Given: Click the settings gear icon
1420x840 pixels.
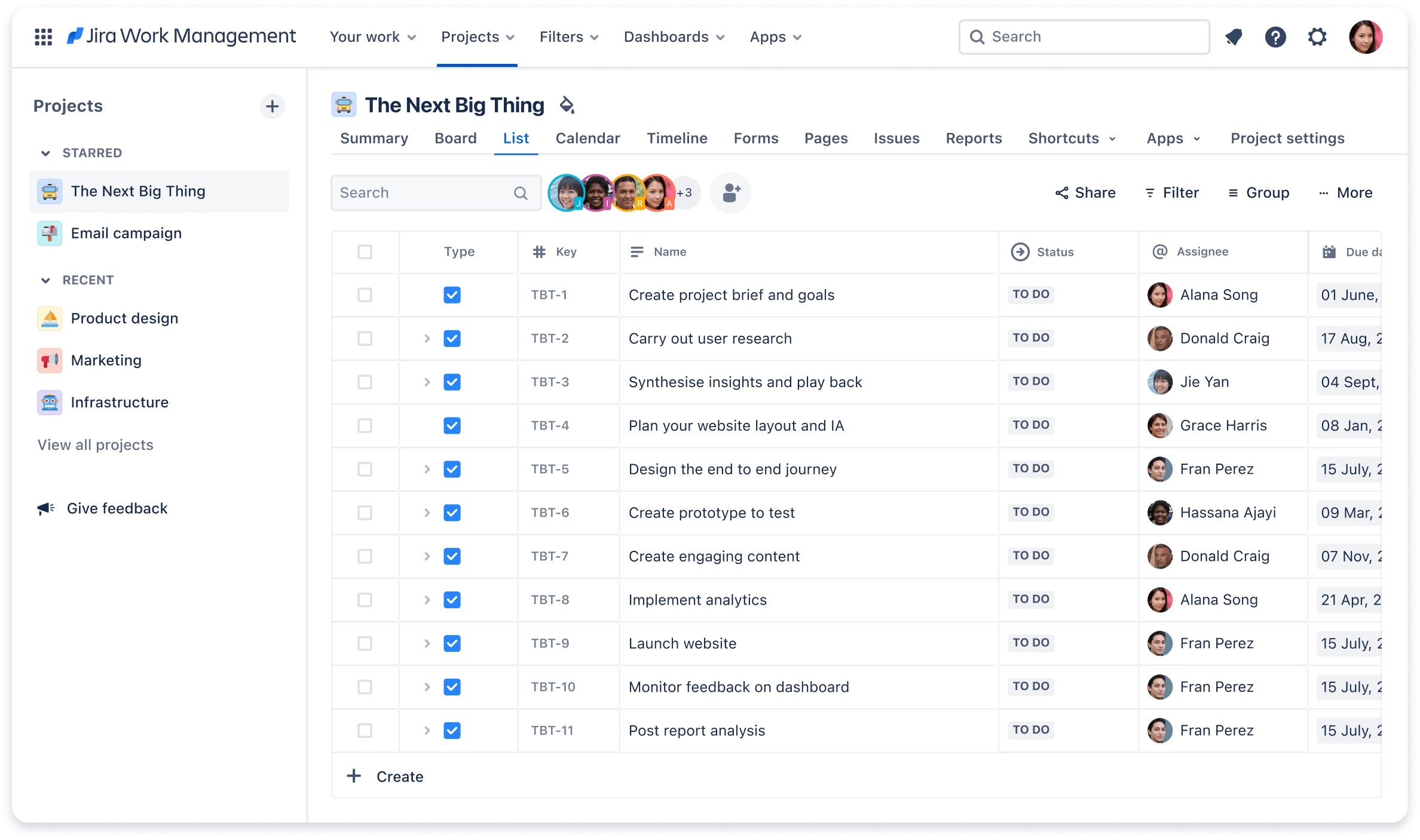Looking at the screenshot, I should pyautogui.click(x=1318, y=37).
